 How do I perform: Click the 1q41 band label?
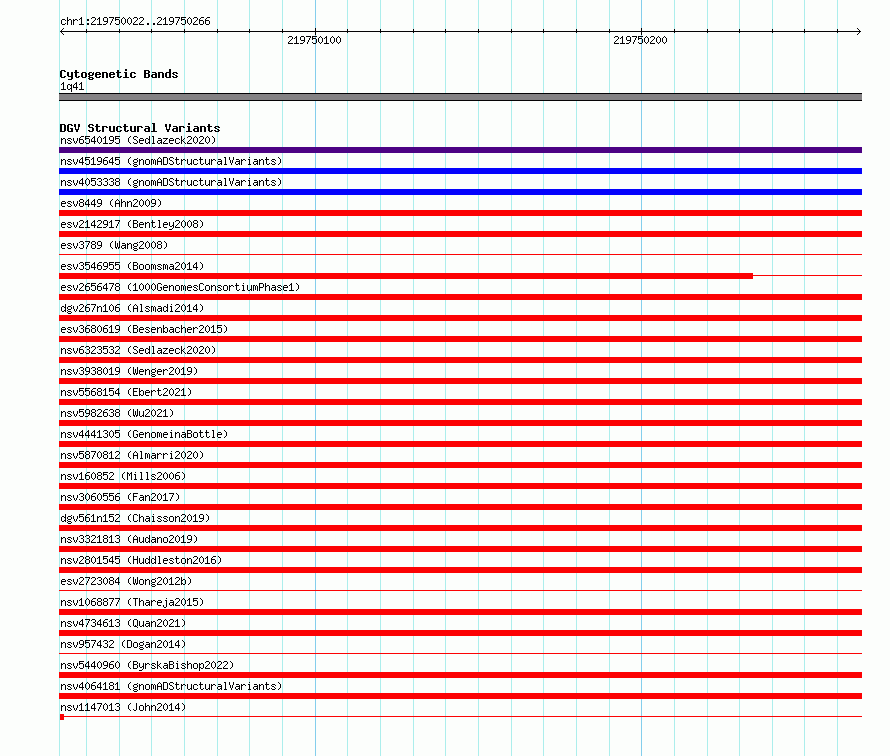point(72,86)
